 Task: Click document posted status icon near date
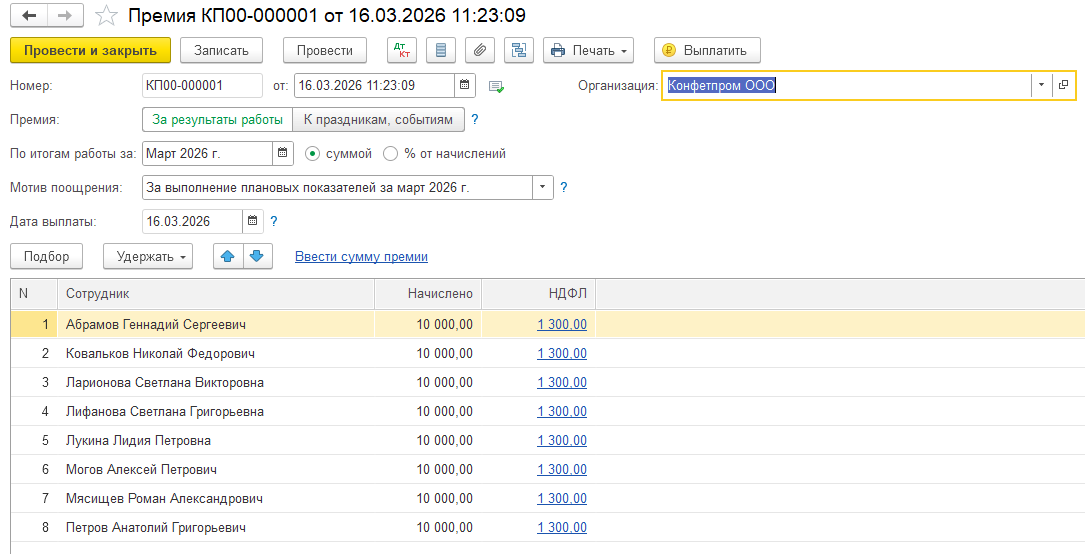point(496,86)
